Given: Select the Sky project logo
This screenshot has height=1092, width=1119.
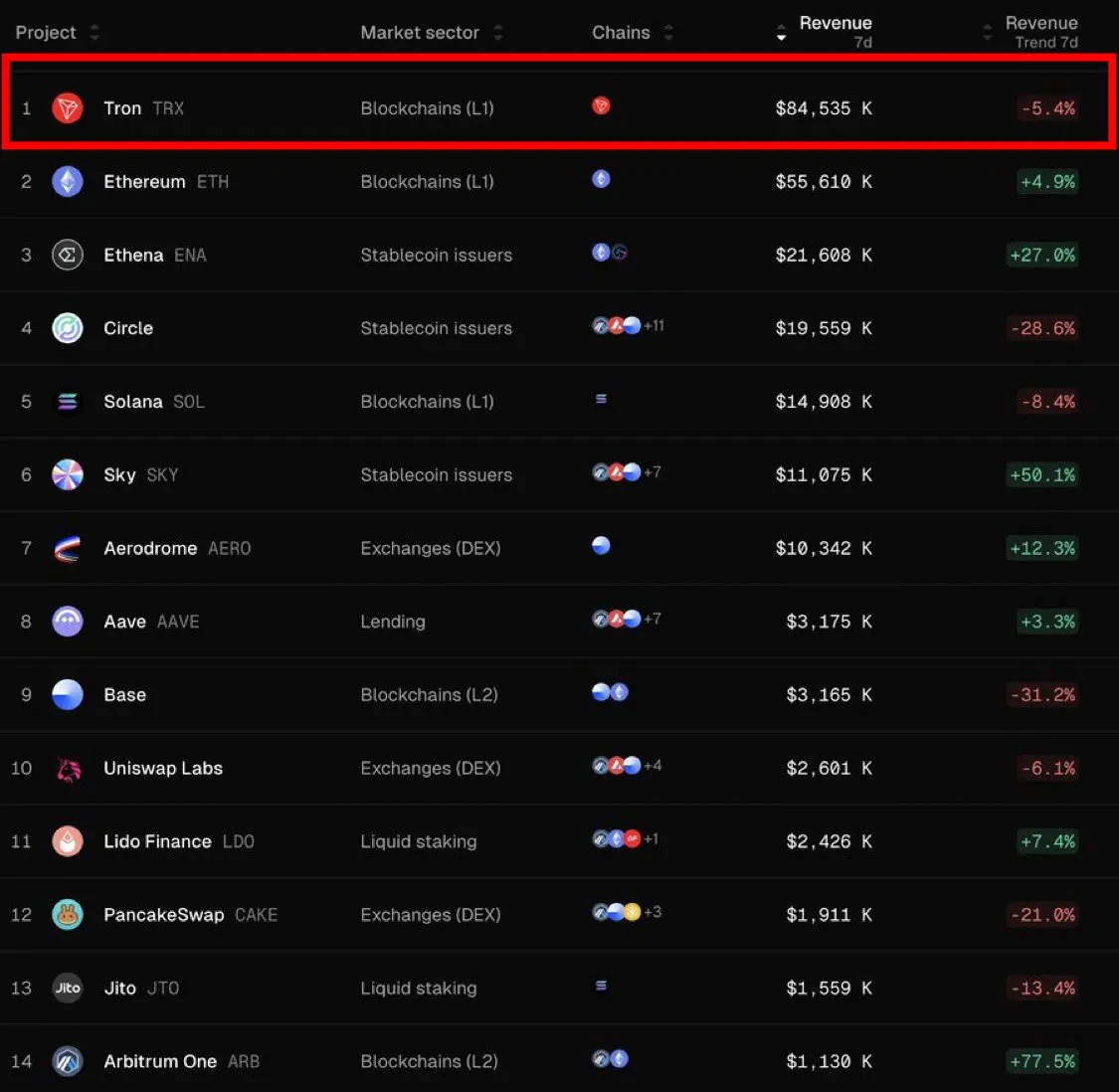Looking at the screenshot, I should [x=68, y=474].
